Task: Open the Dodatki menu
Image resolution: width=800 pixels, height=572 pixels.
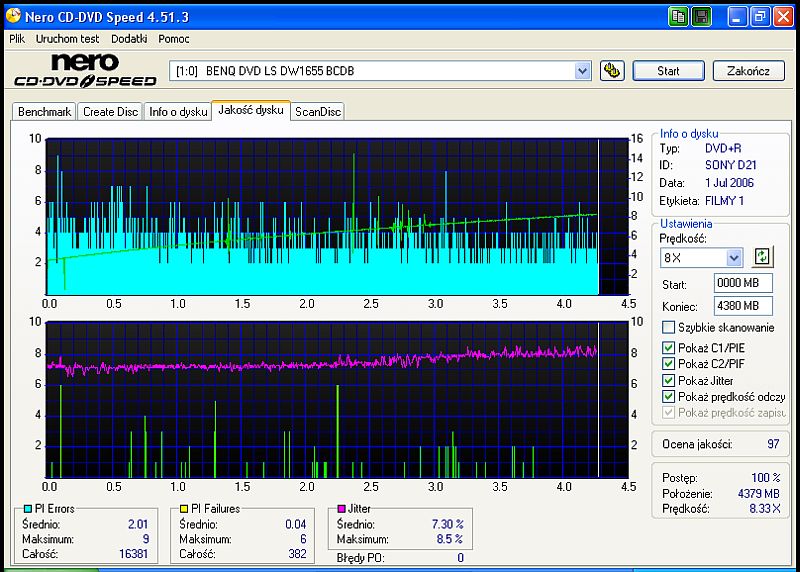Action: click(x=129, y=39)
